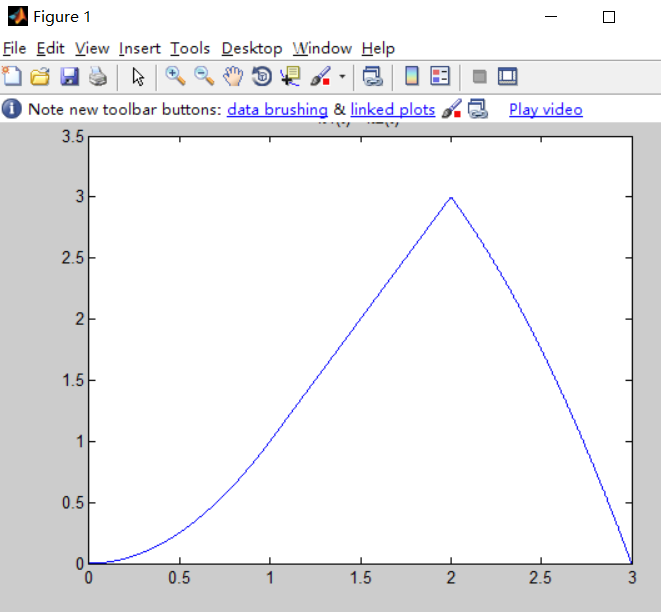Select the Edit Plot arrow tool
The width and height of the screenshot is (661, 612).
coord(138,77)
